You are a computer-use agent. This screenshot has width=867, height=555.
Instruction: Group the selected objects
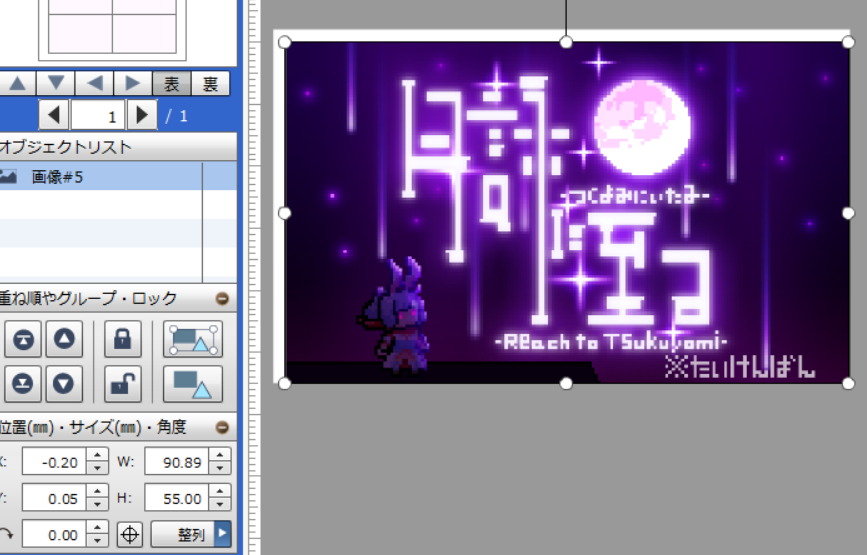(x=193, y=339)
